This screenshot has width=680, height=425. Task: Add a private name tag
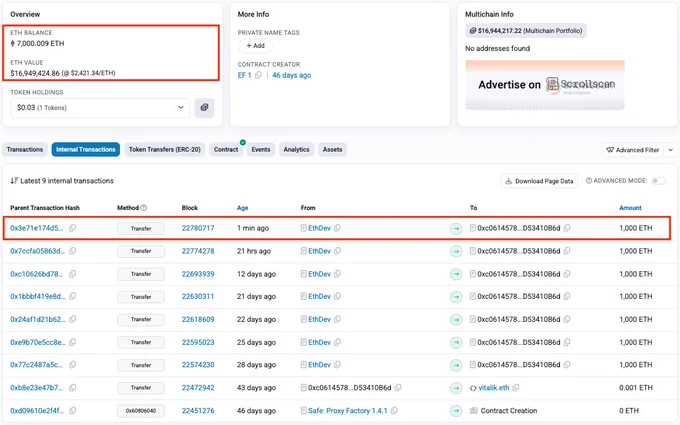coord(255,46)
